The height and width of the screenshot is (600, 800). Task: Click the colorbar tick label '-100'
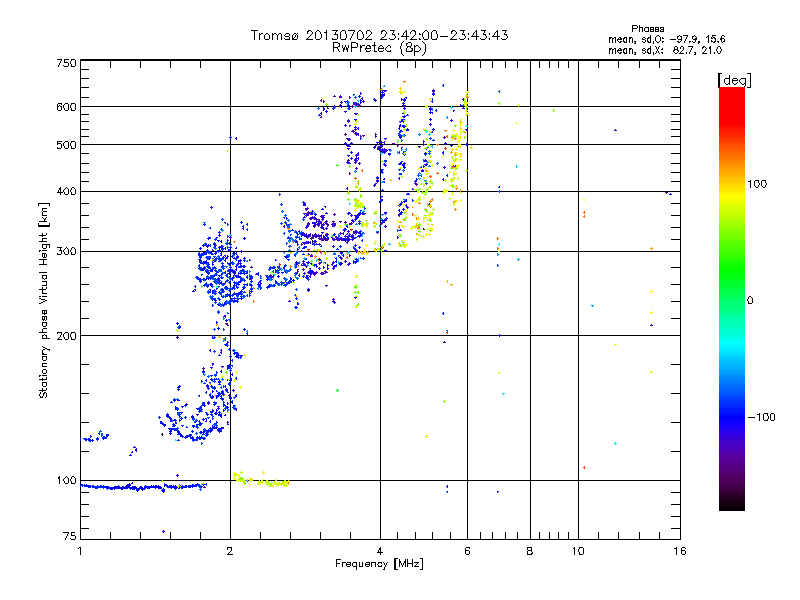(761, 417)
